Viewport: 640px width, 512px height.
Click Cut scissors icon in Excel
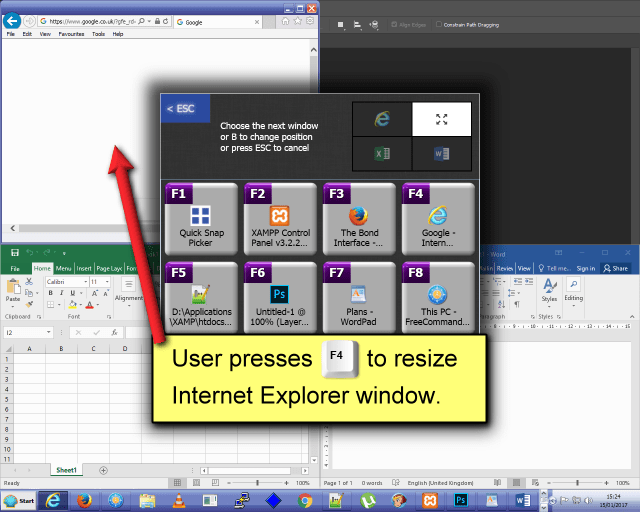tap(29, 281)
